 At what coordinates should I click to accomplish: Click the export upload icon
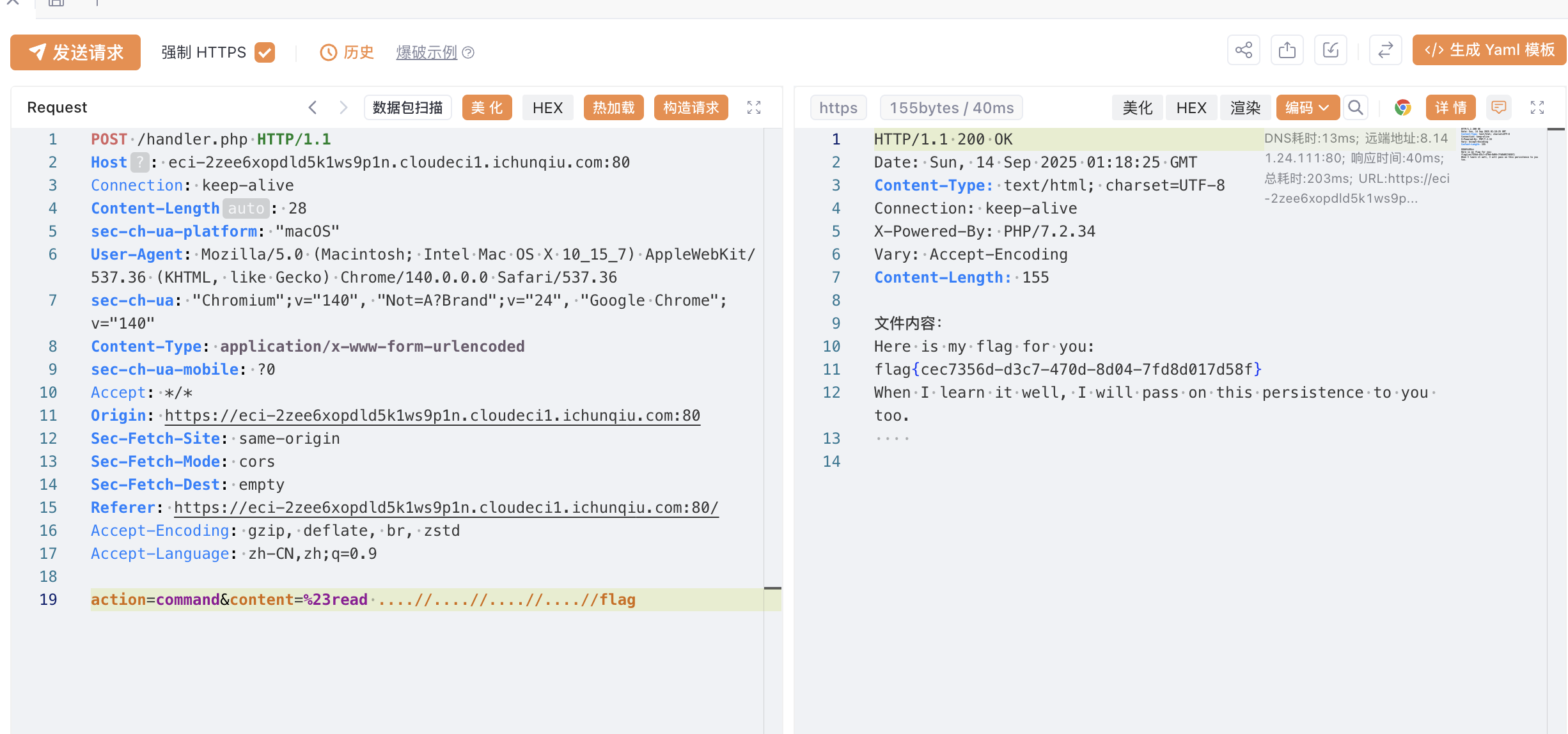coord(1287,51)
